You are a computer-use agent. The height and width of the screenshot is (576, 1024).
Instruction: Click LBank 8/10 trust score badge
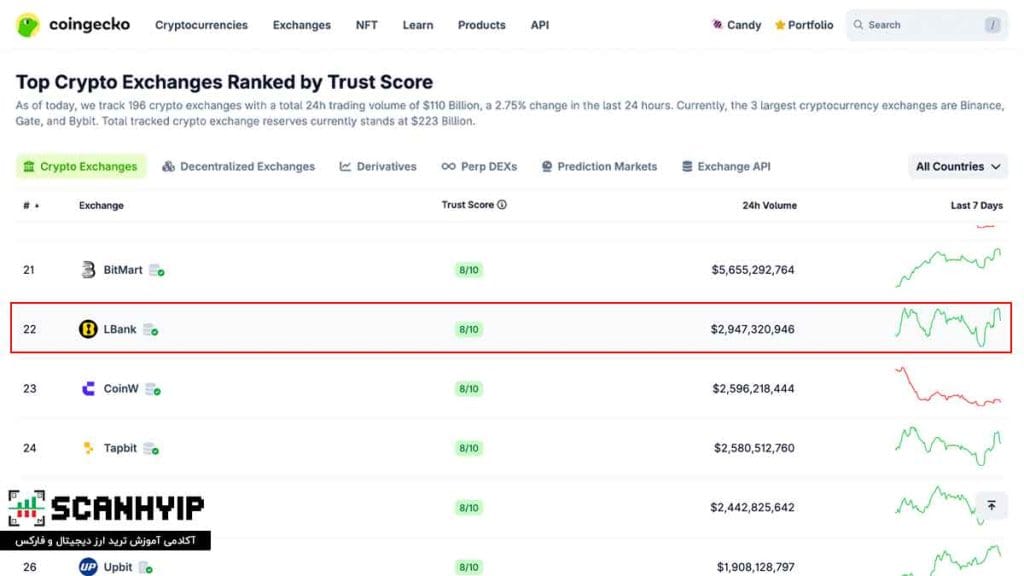pos(469,329)
